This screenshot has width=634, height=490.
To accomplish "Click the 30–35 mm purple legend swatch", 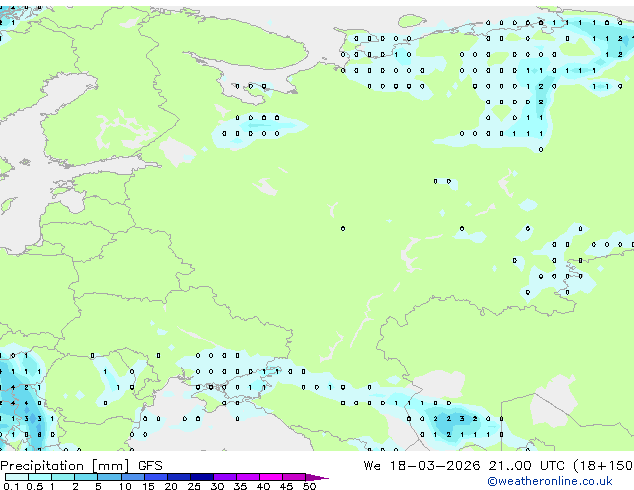I will 225,477.
